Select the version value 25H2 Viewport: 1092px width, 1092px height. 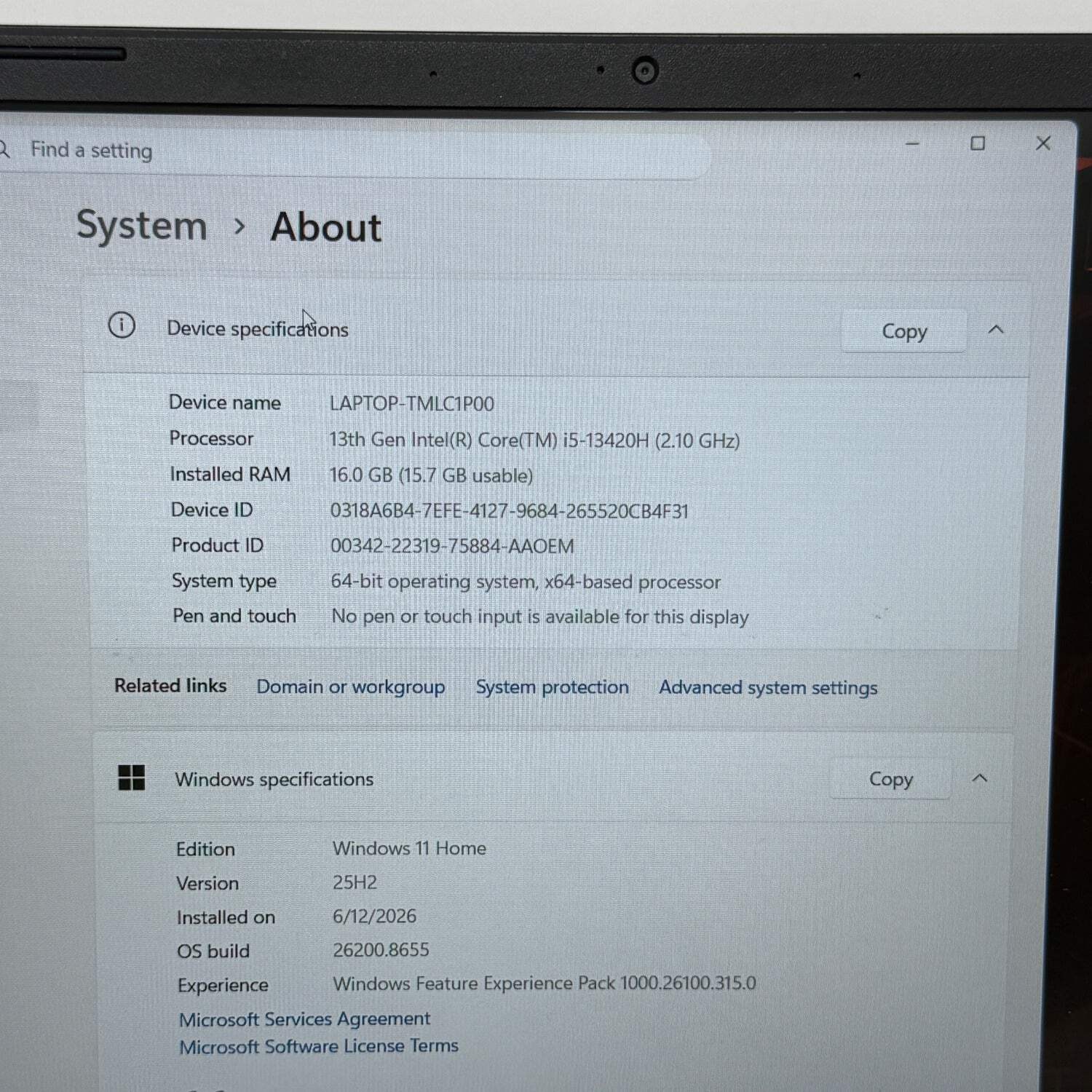(355, 882)
